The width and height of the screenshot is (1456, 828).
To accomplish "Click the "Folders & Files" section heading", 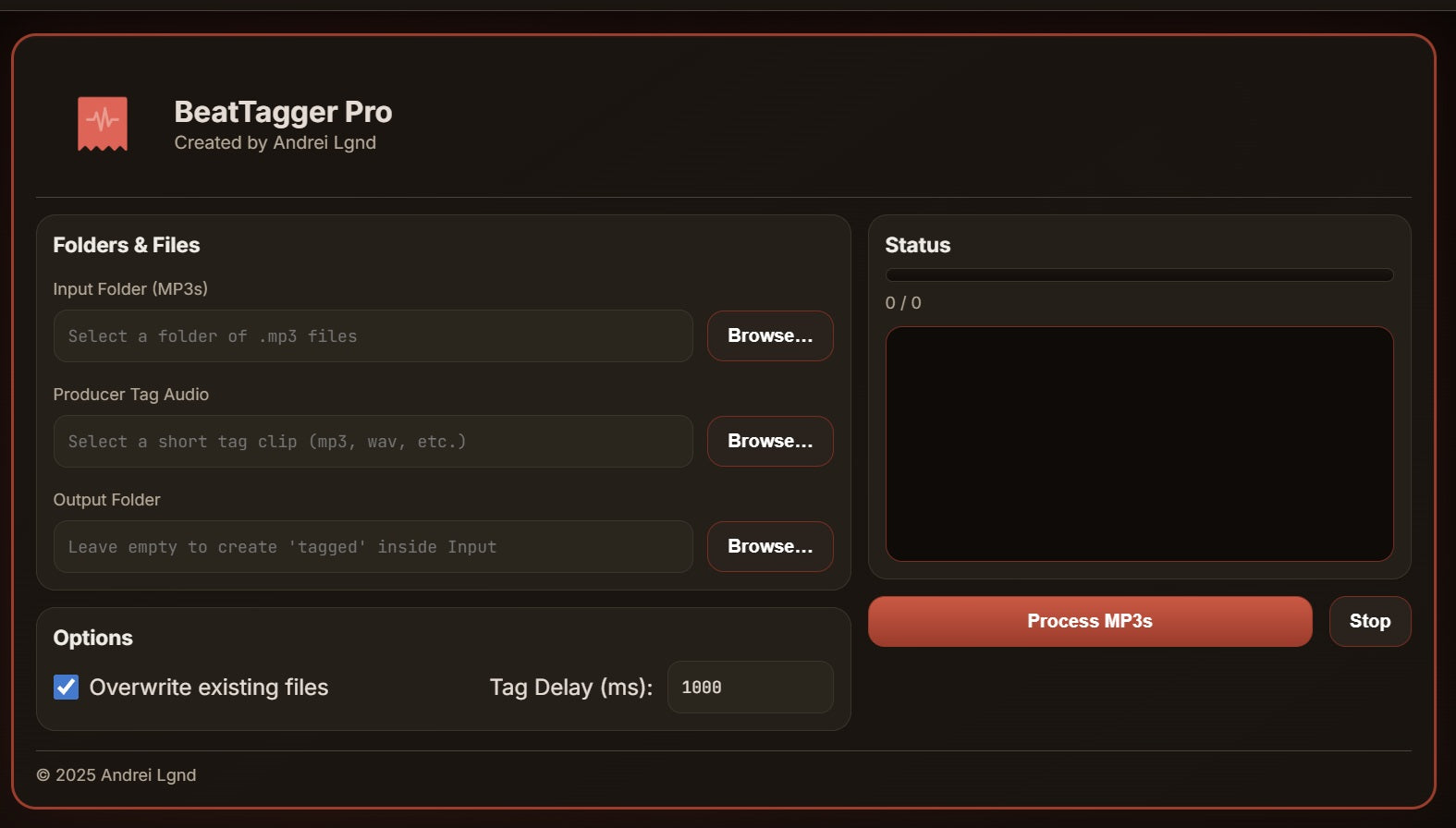I will click(127, 245).
